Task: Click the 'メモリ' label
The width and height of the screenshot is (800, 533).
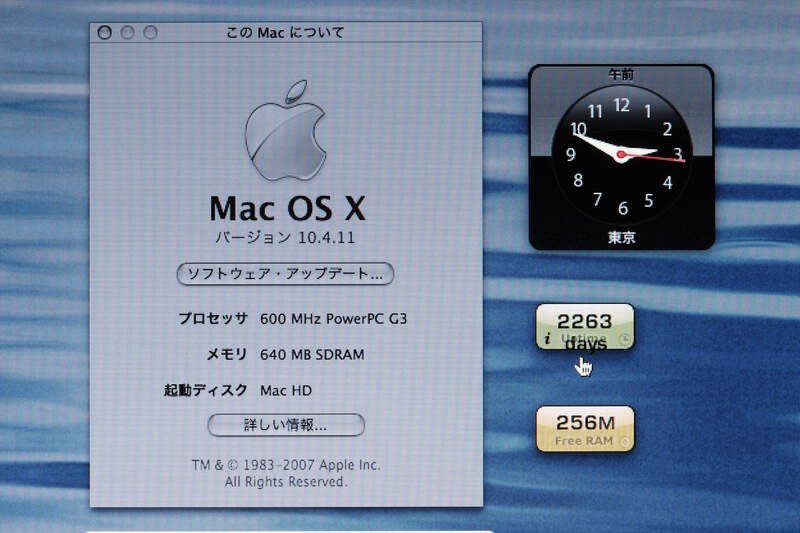Action: point(227,354)
